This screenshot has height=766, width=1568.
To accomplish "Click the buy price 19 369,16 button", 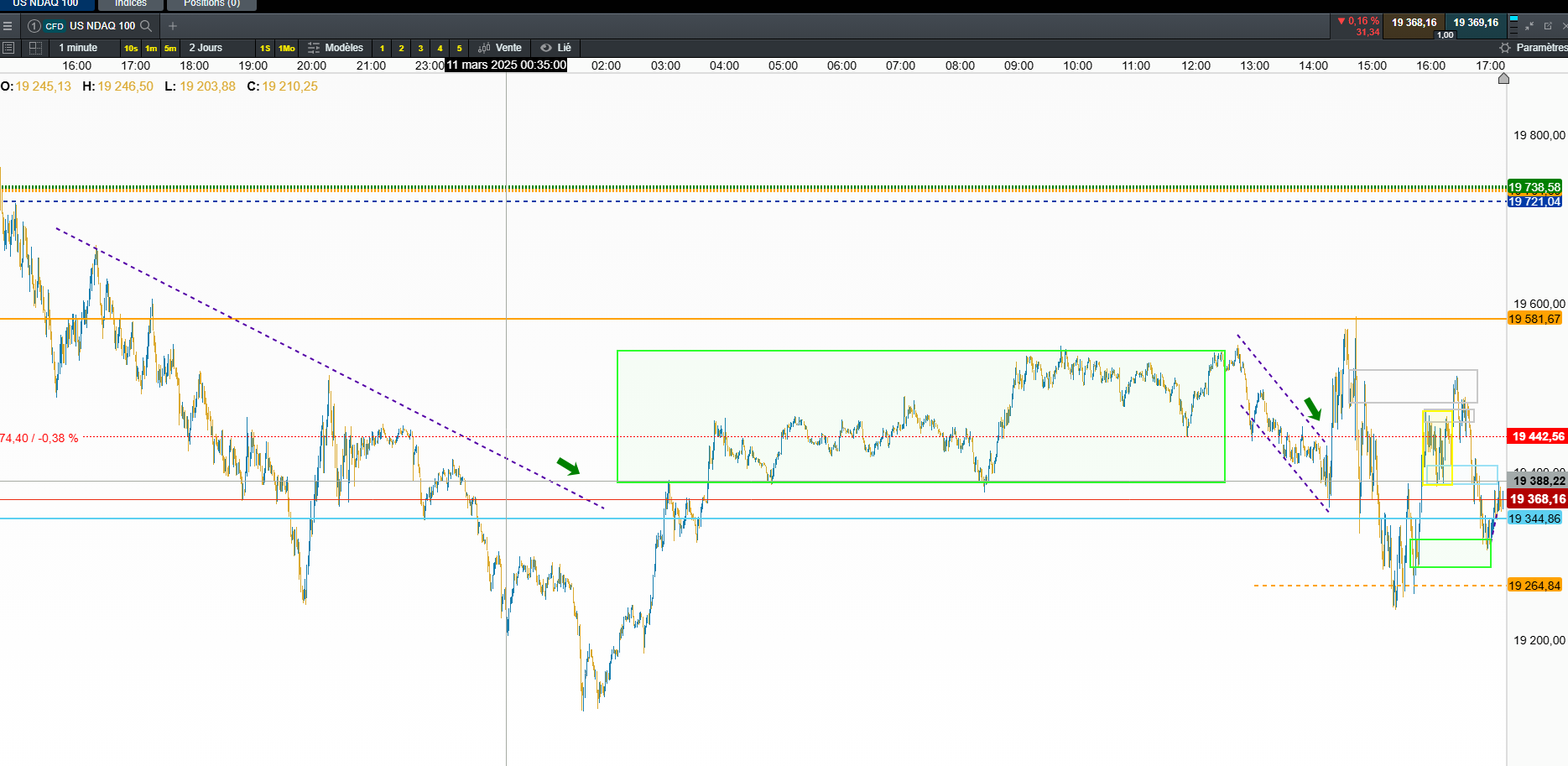I will tap(1476, 23).
